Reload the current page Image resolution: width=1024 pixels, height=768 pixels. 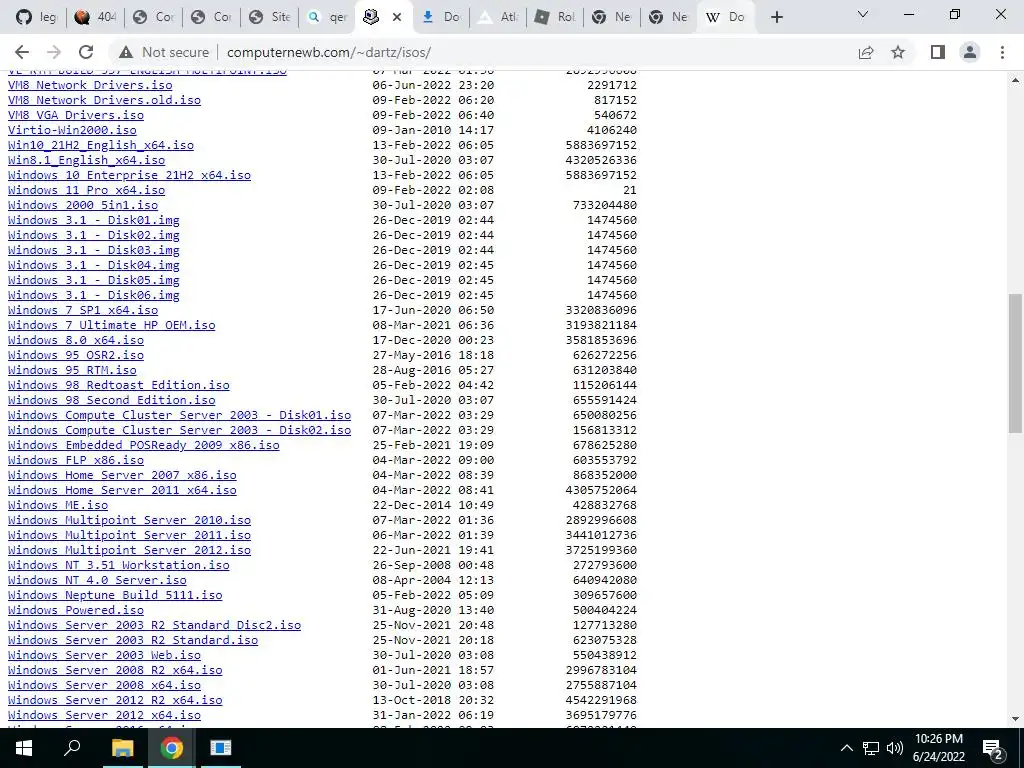[86, 52]
